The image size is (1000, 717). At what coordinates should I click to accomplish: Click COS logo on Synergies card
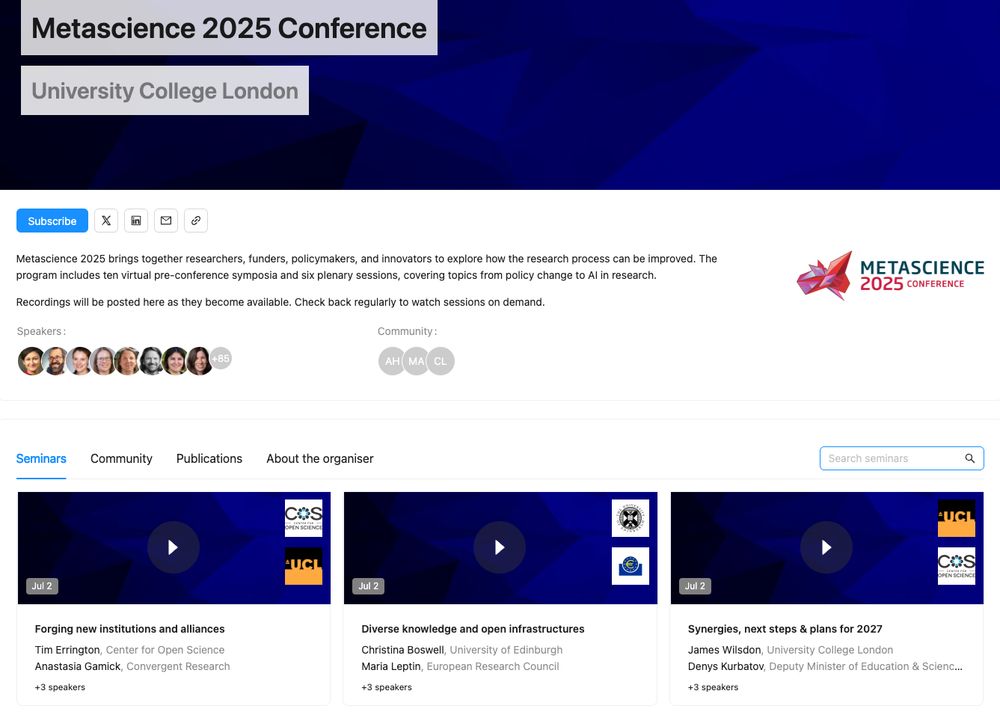point(957,566)
